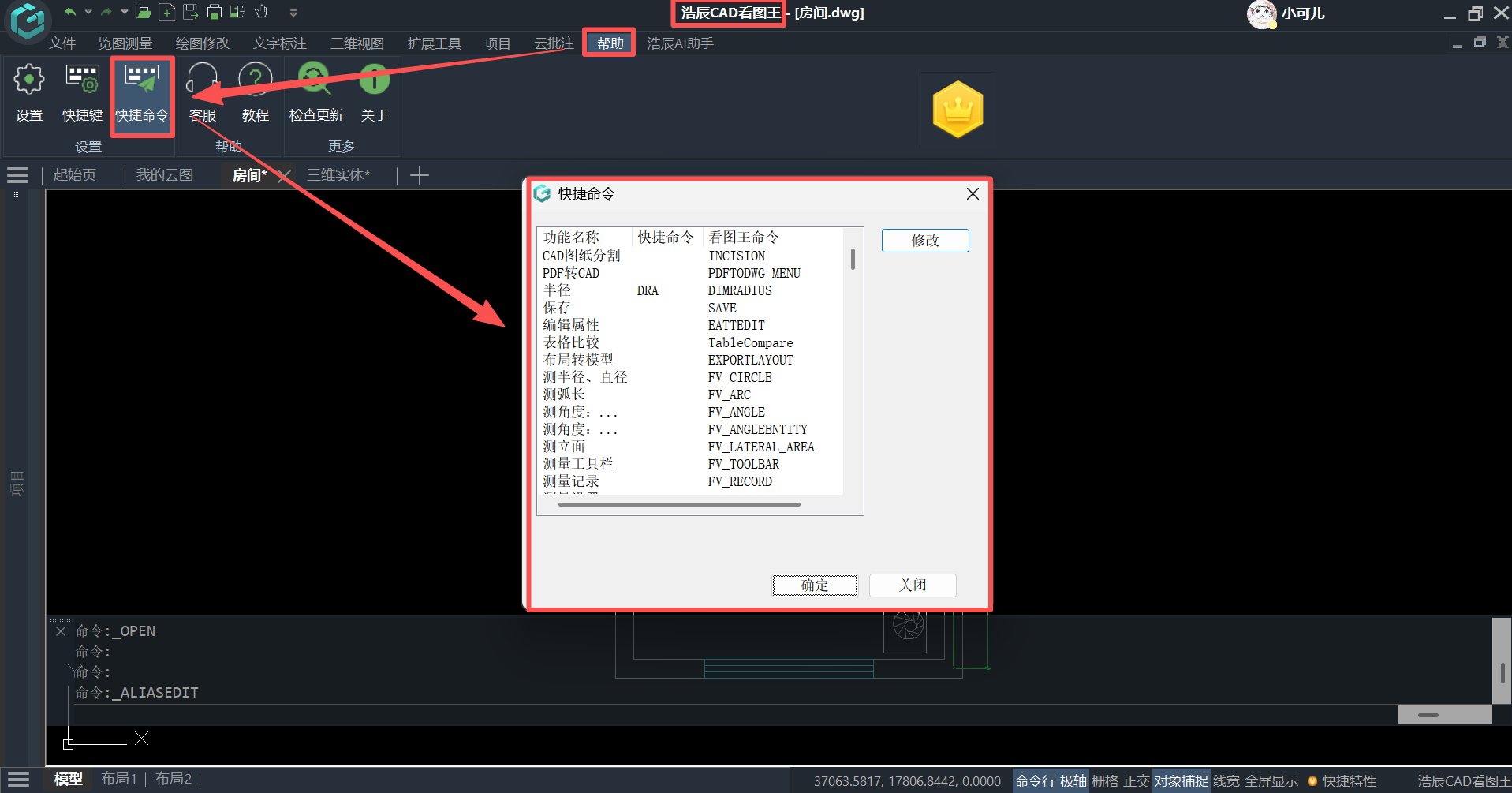Viewport: 1512px width, 793px height.
Task: Toggle 栅格 grid in status bar
Action: pyautogui.click(x=1105, y=781)
